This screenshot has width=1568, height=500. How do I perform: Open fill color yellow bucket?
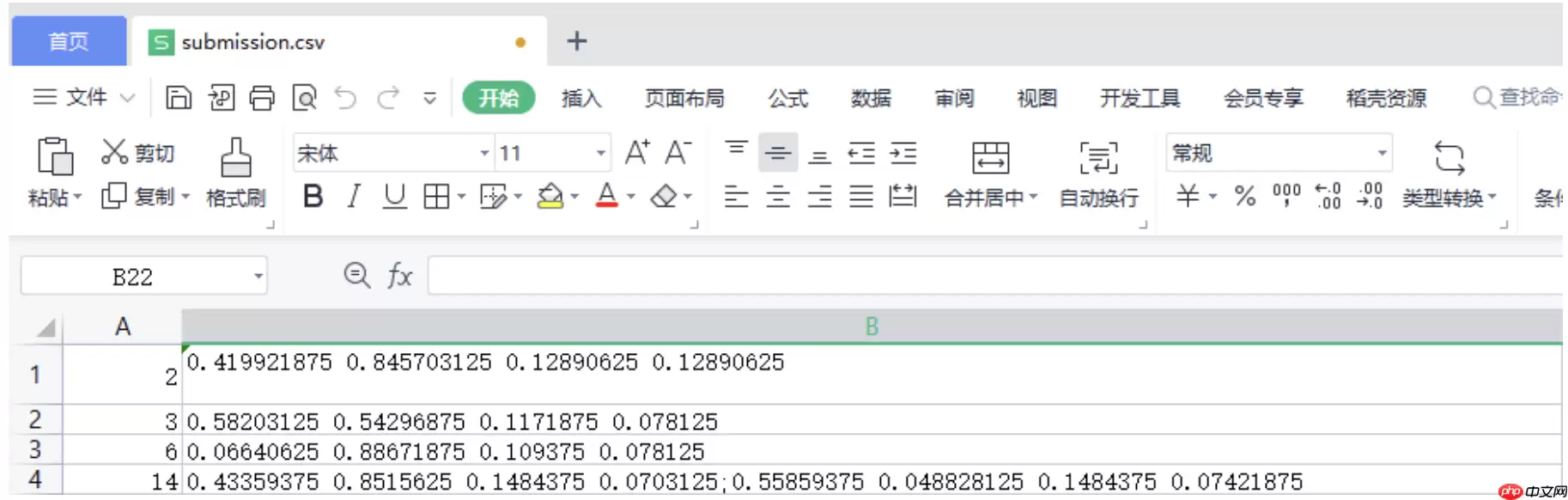point(550,196)
